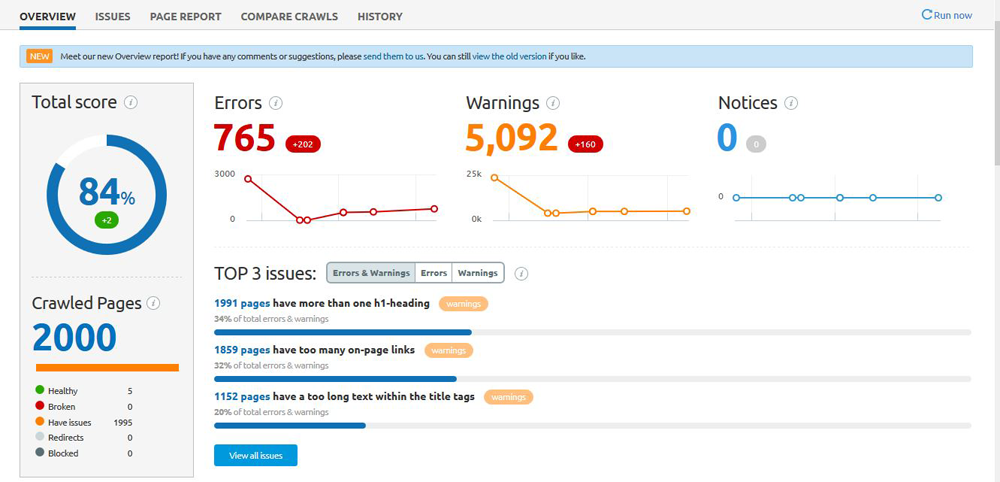This screenshot has width=1000, height=482.
Task: Switch the issues filter to Warnings only
Action: (478, 273)
